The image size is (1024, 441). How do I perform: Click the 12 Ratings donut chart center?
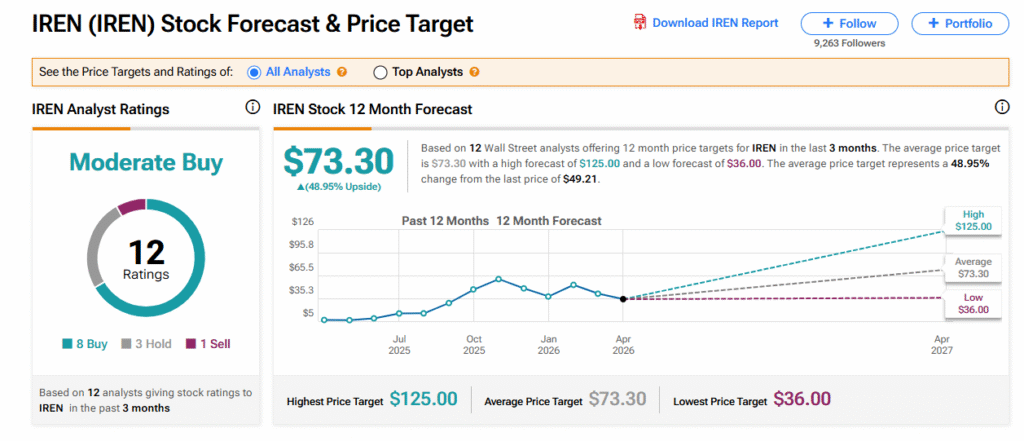pos(146,259)
